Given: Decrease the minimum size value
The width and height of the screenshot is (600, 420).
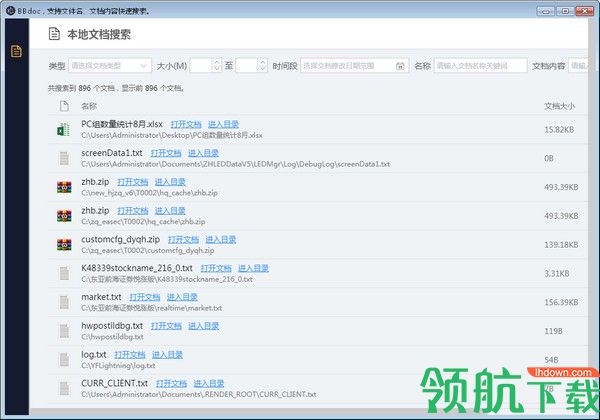Looking at the screenshot, I should point(217,70).
